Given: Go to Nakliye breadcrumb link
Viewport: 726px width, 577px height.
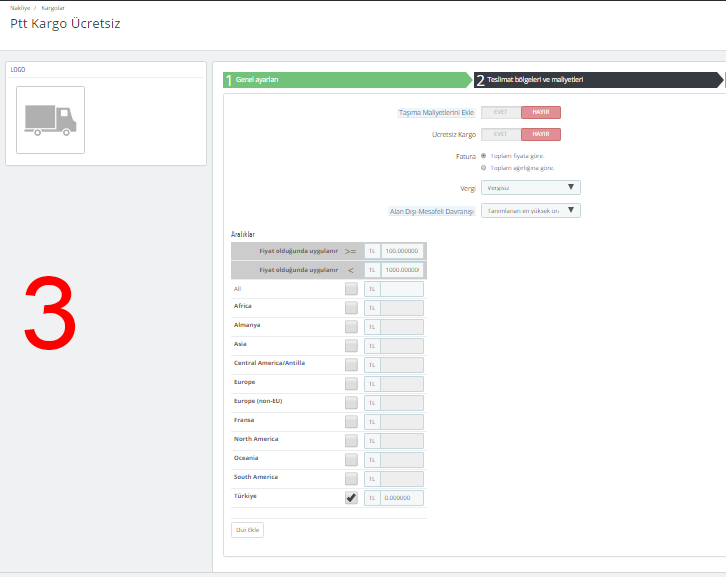Looking at the screenshot, I should click(x=20, y=8).
